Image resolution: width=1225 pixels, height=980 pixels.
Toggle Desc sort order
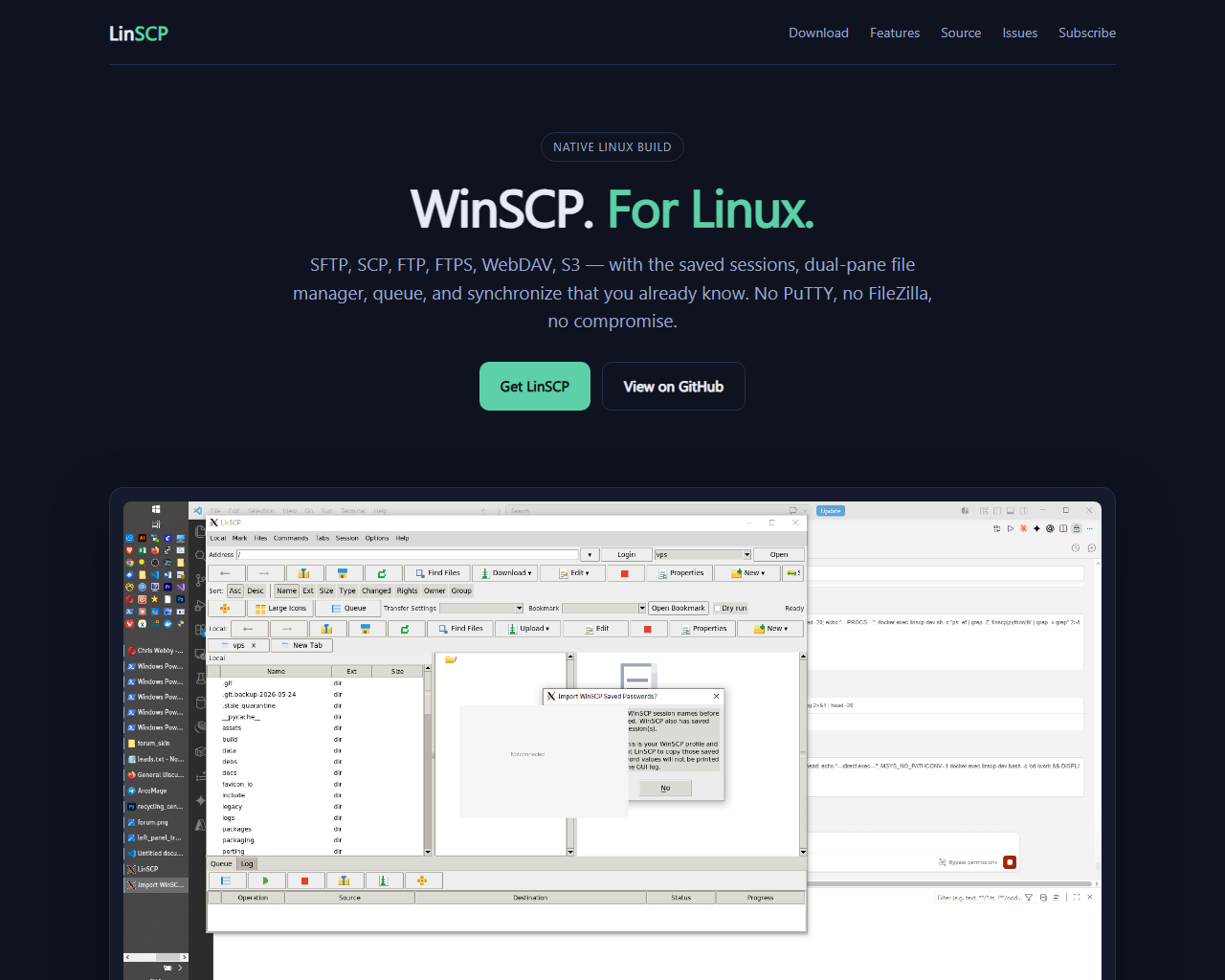256,590
